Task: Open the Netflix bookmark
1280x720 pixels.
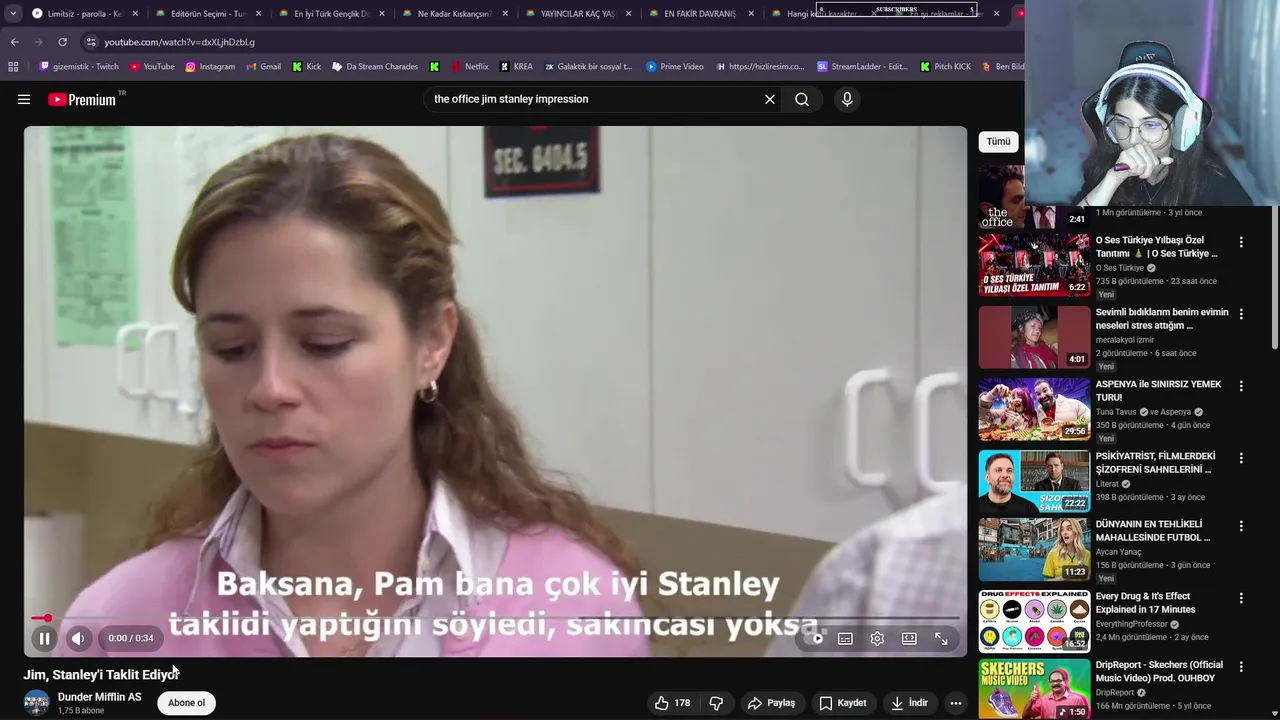Action: [470, 67]
